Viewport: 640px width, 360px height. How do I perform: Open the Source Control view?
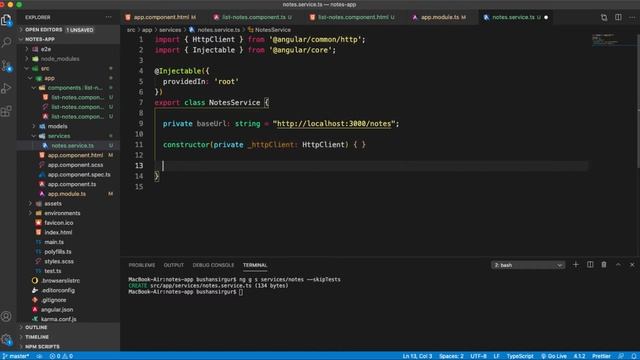point(7,65)
